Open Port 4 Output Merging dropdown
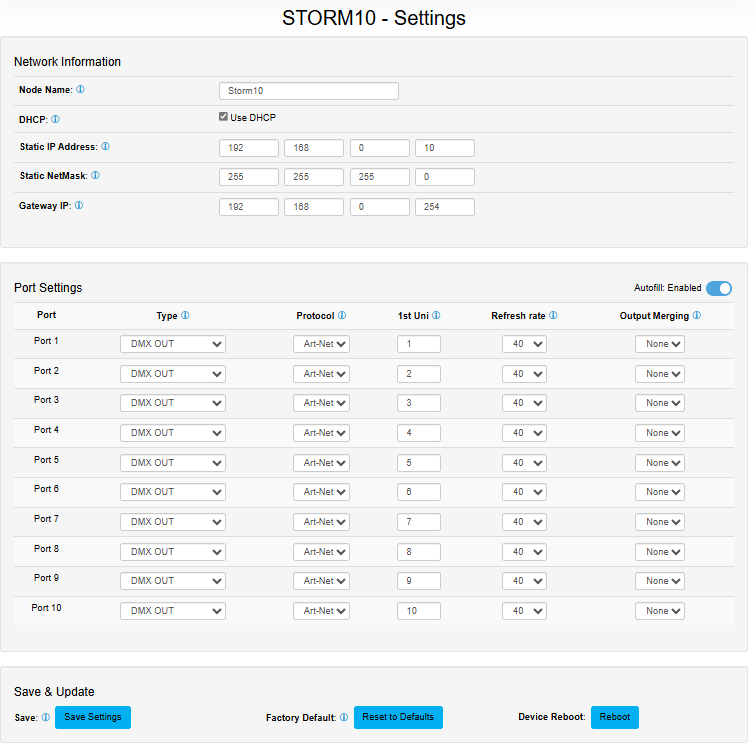Image resolution: width=755 pixels, height=746 pixels. [x=660, y=433]
